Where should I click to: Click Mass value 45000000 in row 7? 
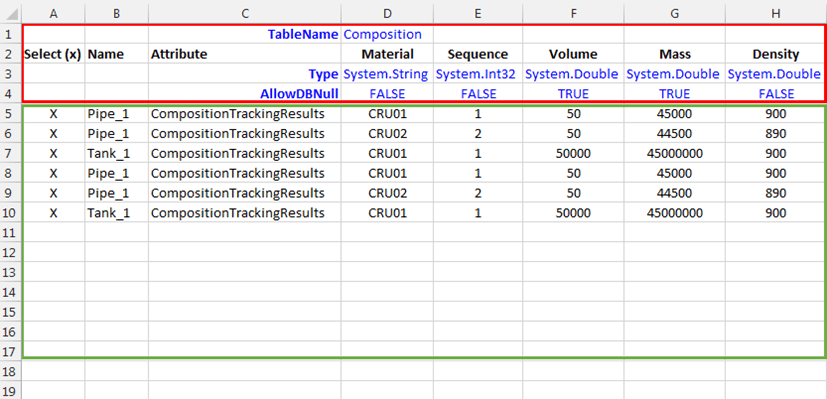coord(675,153)
